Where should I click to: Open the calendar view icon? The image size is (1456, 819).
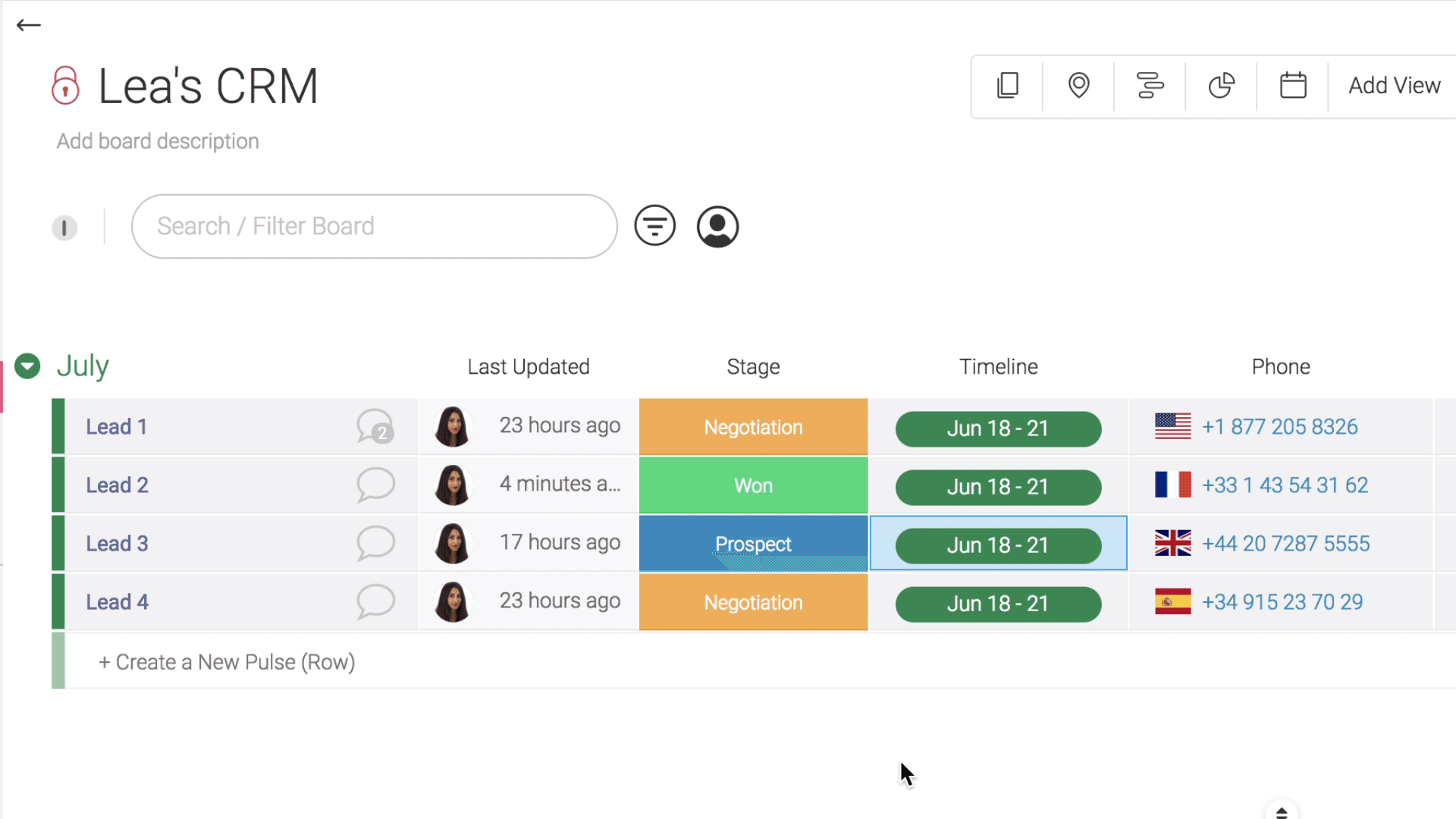(1293, 86)
